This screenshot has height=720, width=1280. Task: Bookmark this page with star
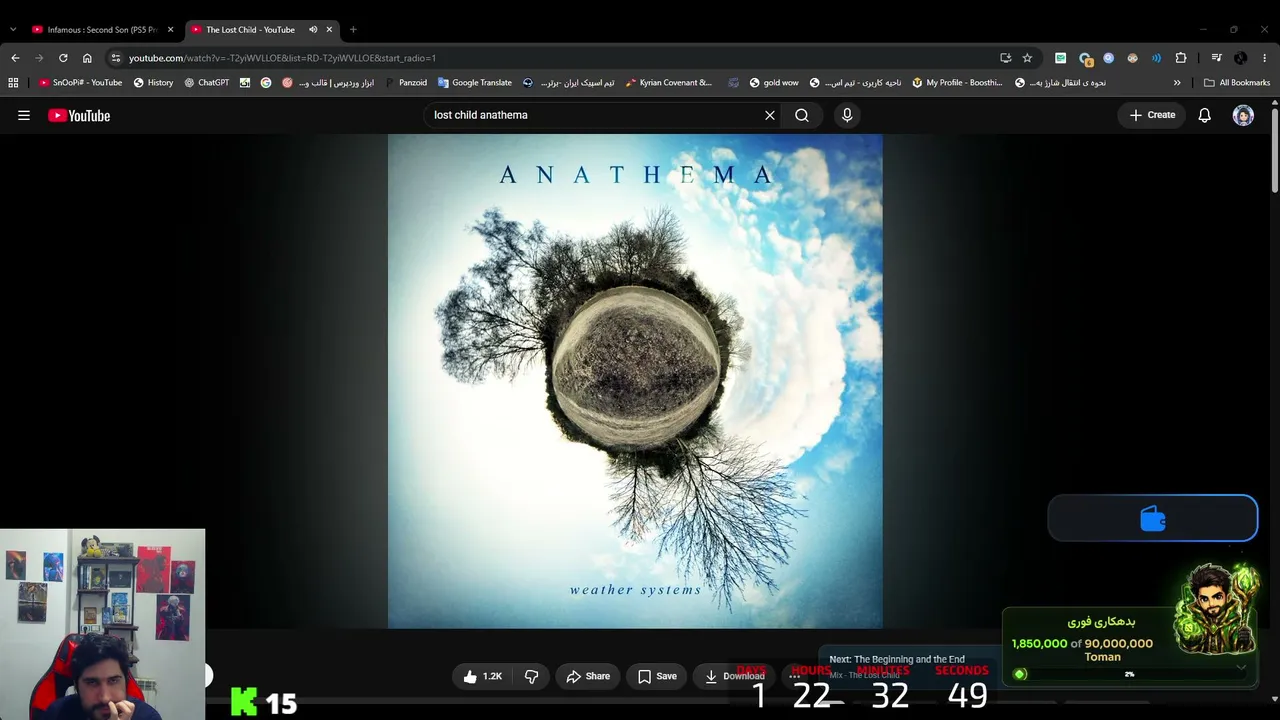[1027, 58]
